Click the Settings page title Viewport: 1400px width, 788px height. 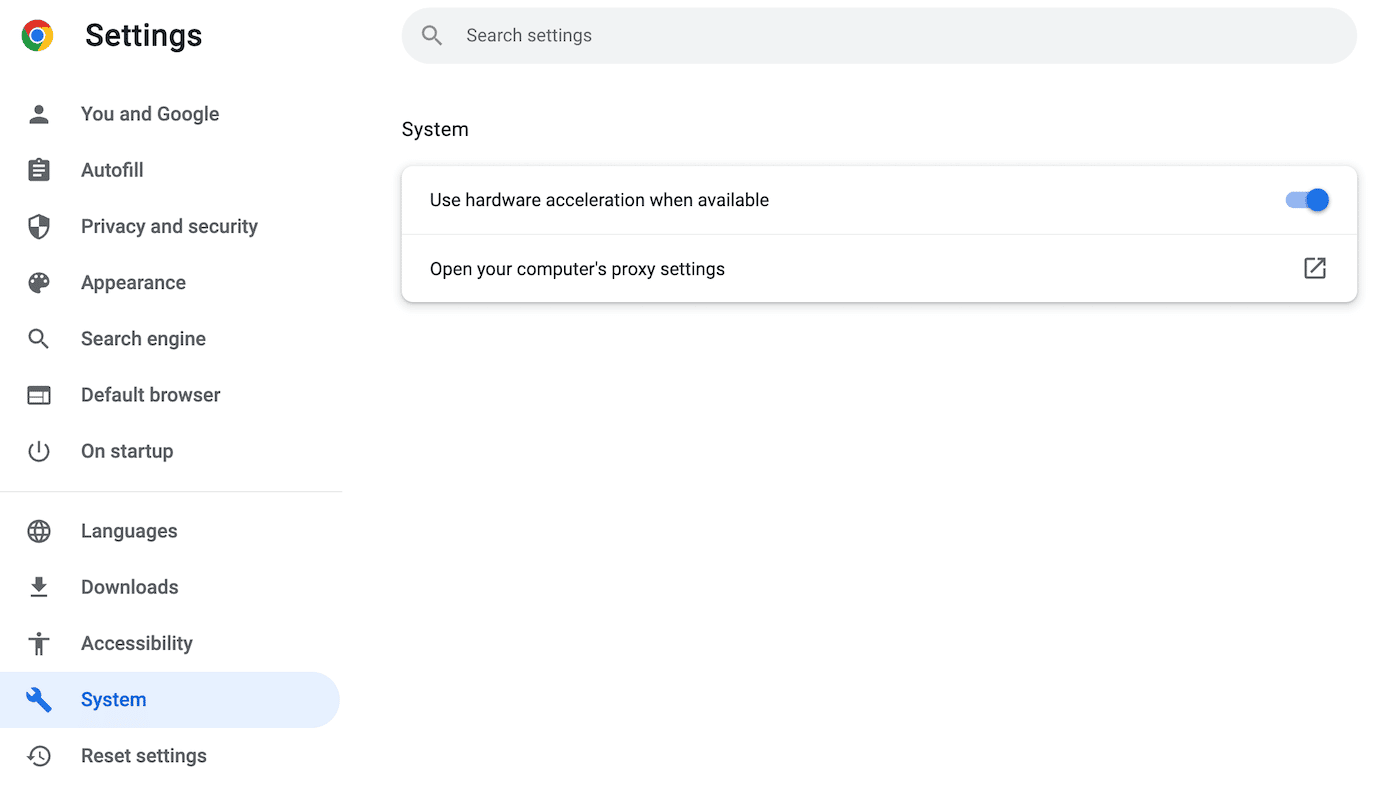pos(143,36)
